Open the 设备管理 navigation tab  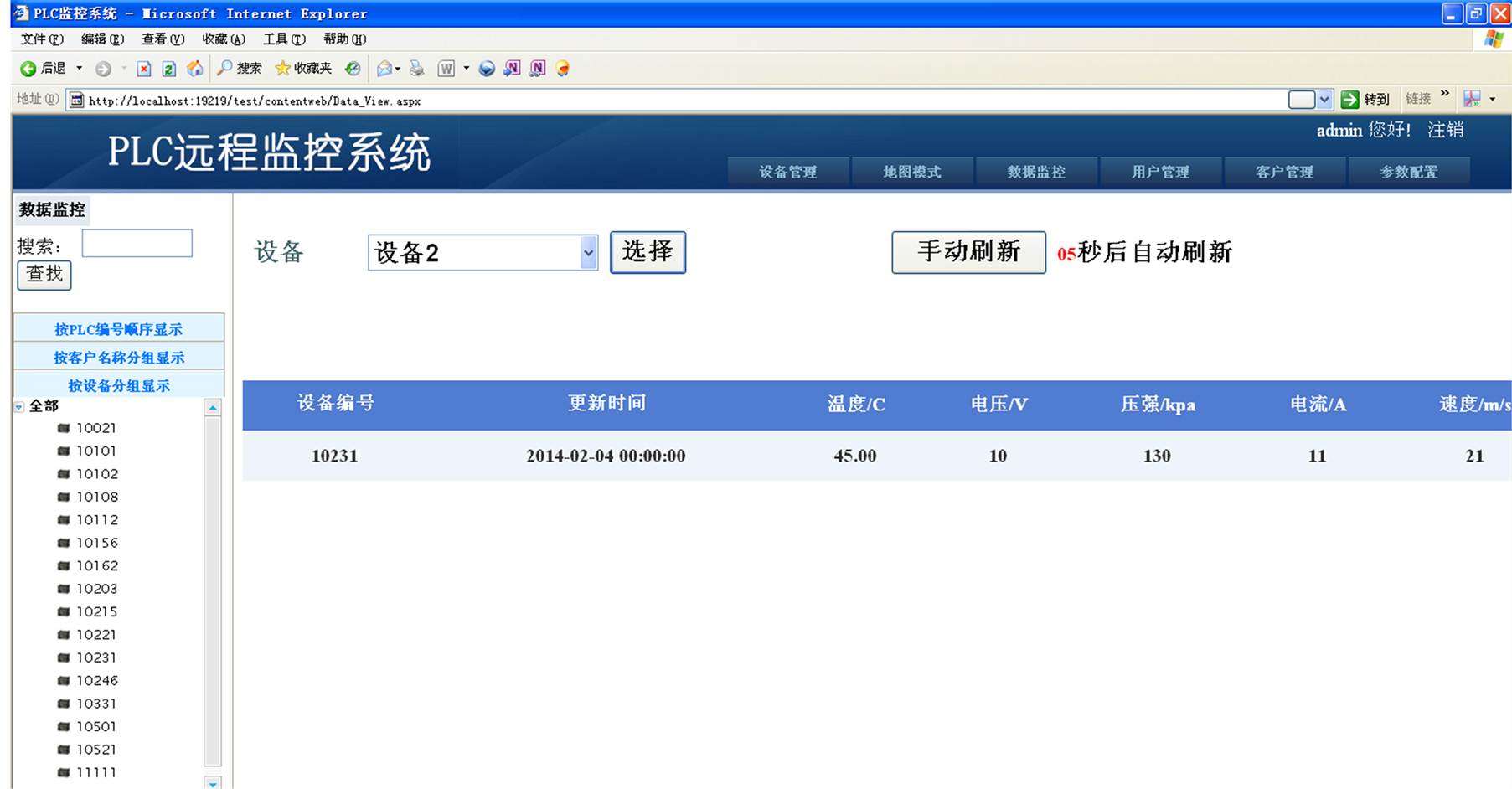point(787,172)
